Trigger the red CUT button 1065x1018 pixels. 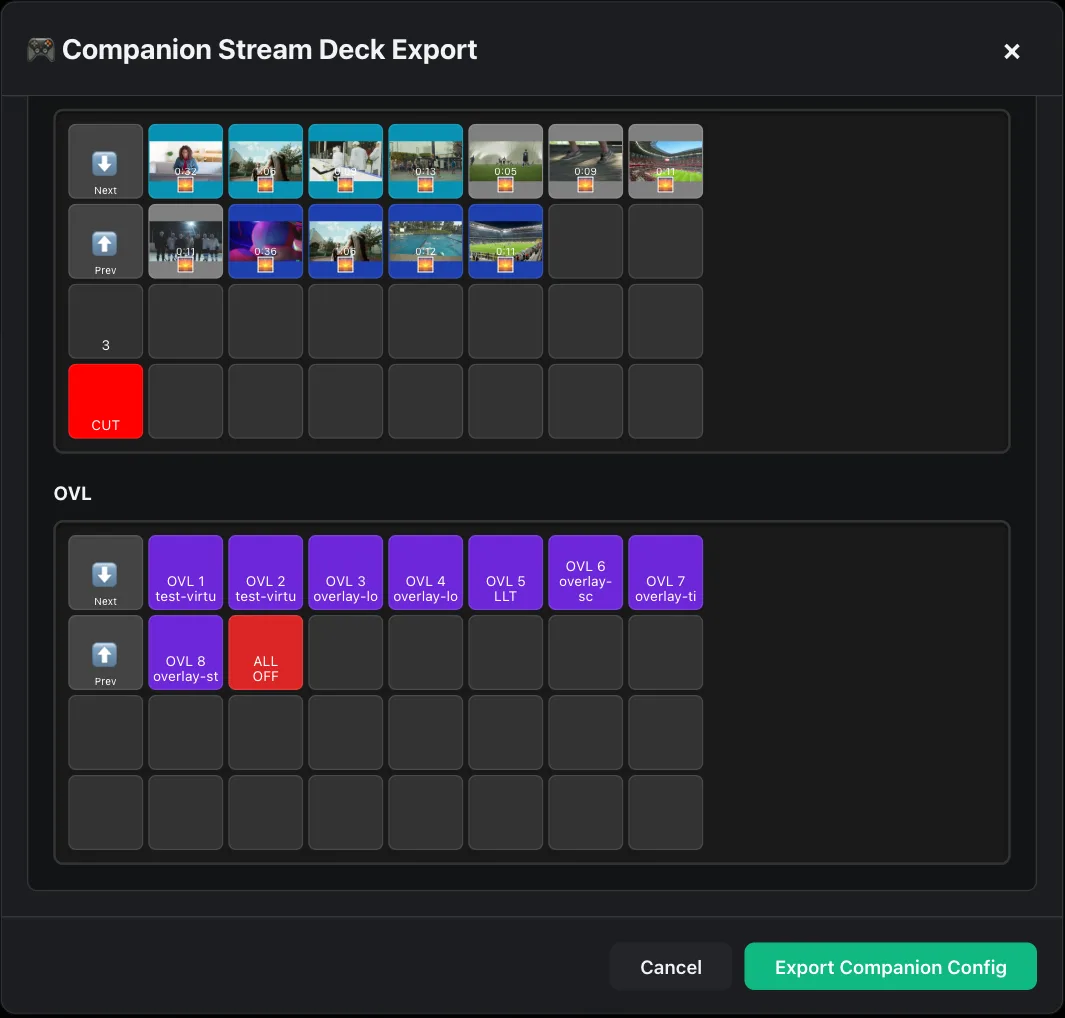[105, 401]
